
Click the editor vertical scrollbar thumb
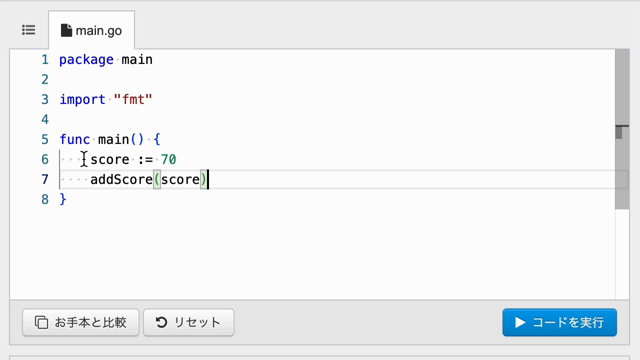point(622,129)
